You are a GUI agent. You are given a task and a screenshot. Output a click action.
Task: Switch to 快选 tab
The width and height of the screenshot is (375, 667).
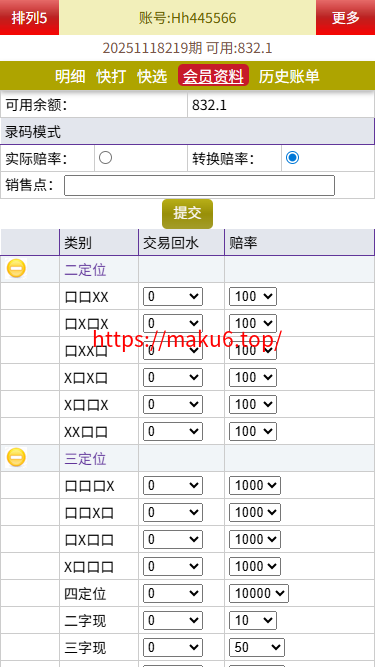pyautogui.click(x=152, y=77)
